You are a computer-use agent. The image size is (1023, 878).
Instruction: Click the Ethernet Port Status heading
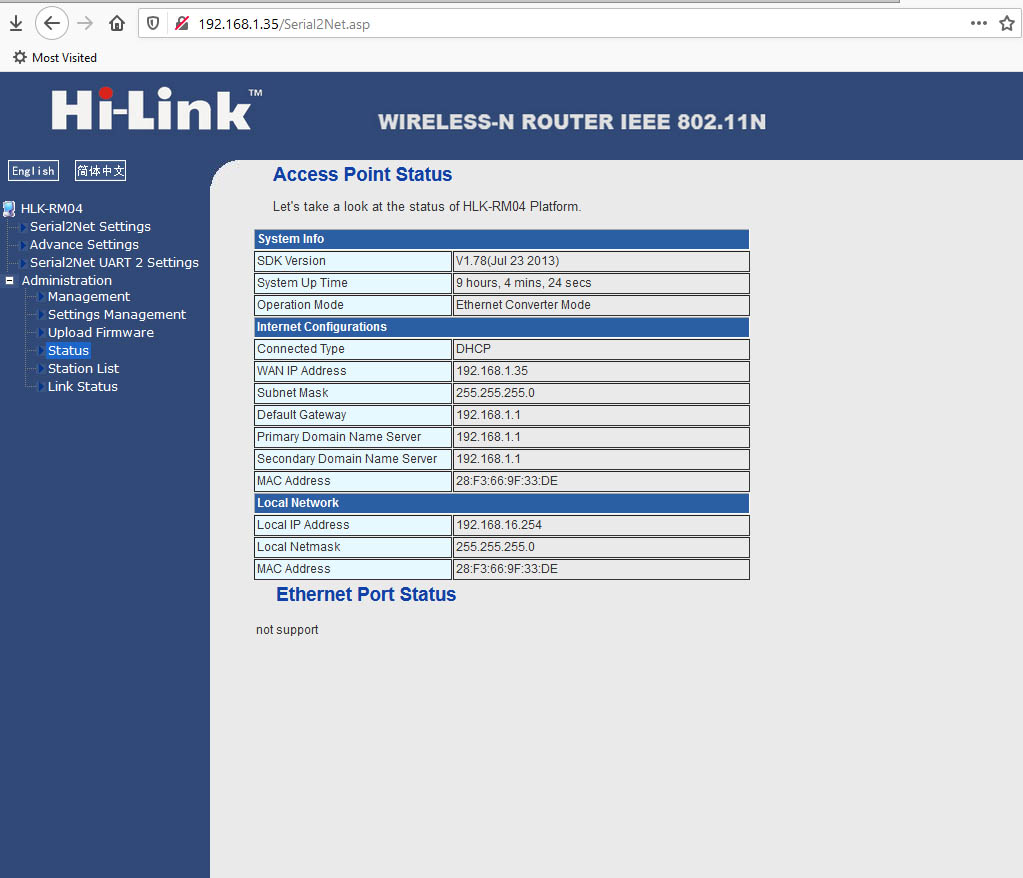pyautogui.click(x=366, y=594)
